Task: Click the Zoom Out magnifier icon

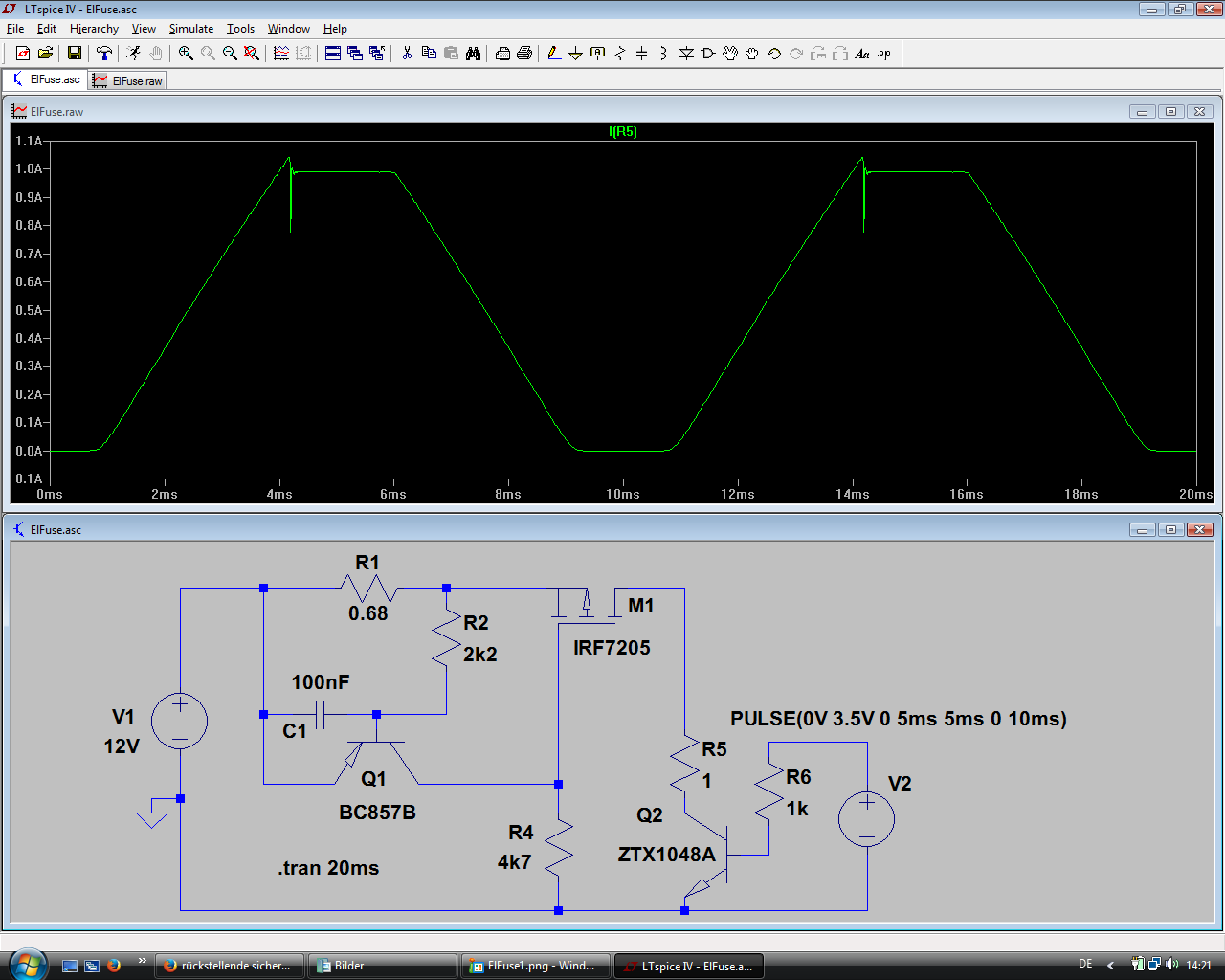Action: [230, 54]
